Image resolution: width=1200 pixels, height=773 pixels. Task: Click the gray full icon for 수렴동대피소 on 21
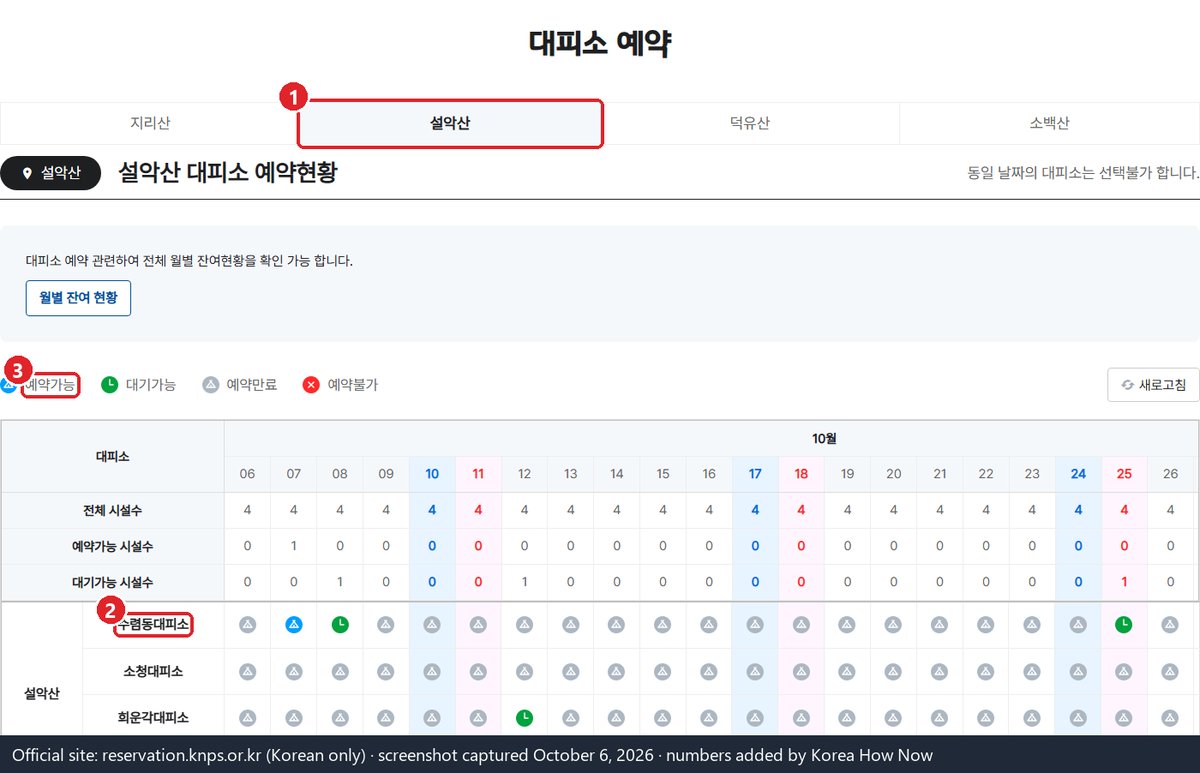coord(939,624)
